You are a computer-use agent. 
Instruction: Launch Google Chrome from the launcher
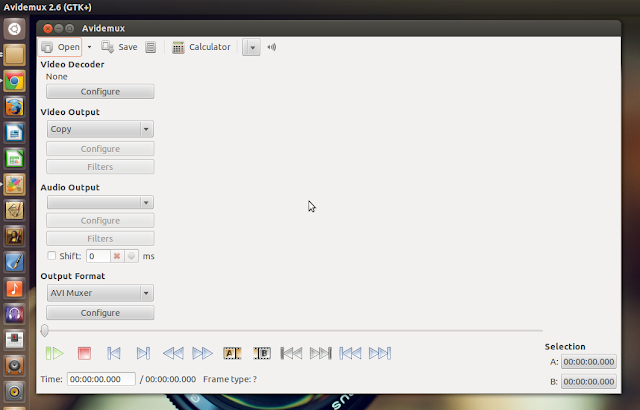coord(14,81)
